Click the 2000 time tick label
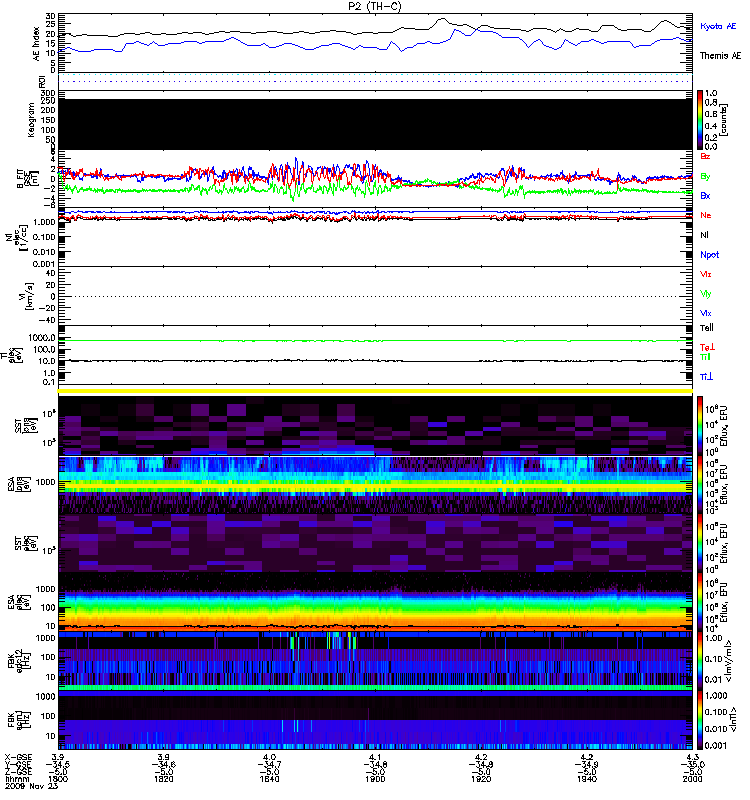This screenshot has height=800, width=750. coord(692,779)
